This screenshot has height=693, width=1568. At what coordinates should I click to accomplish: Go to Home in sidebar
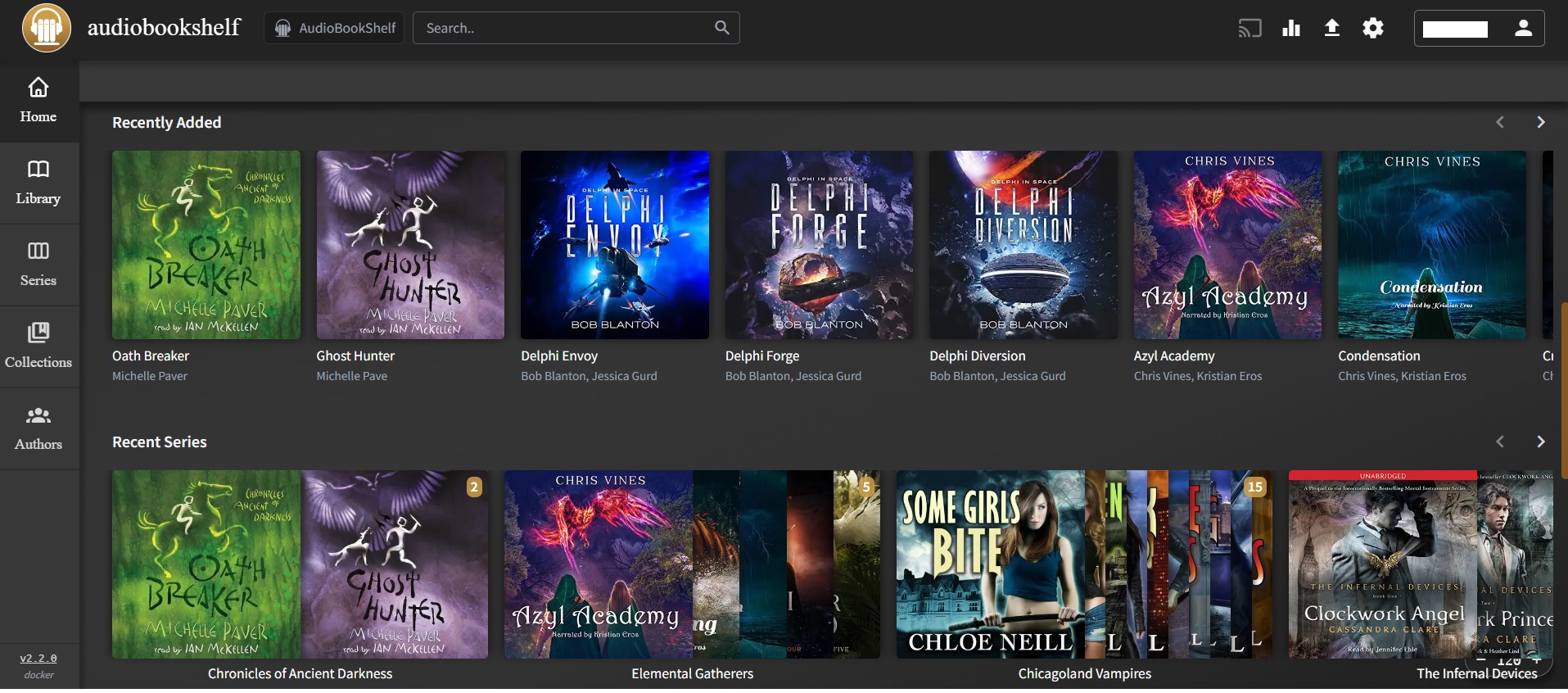coord(38,100)
